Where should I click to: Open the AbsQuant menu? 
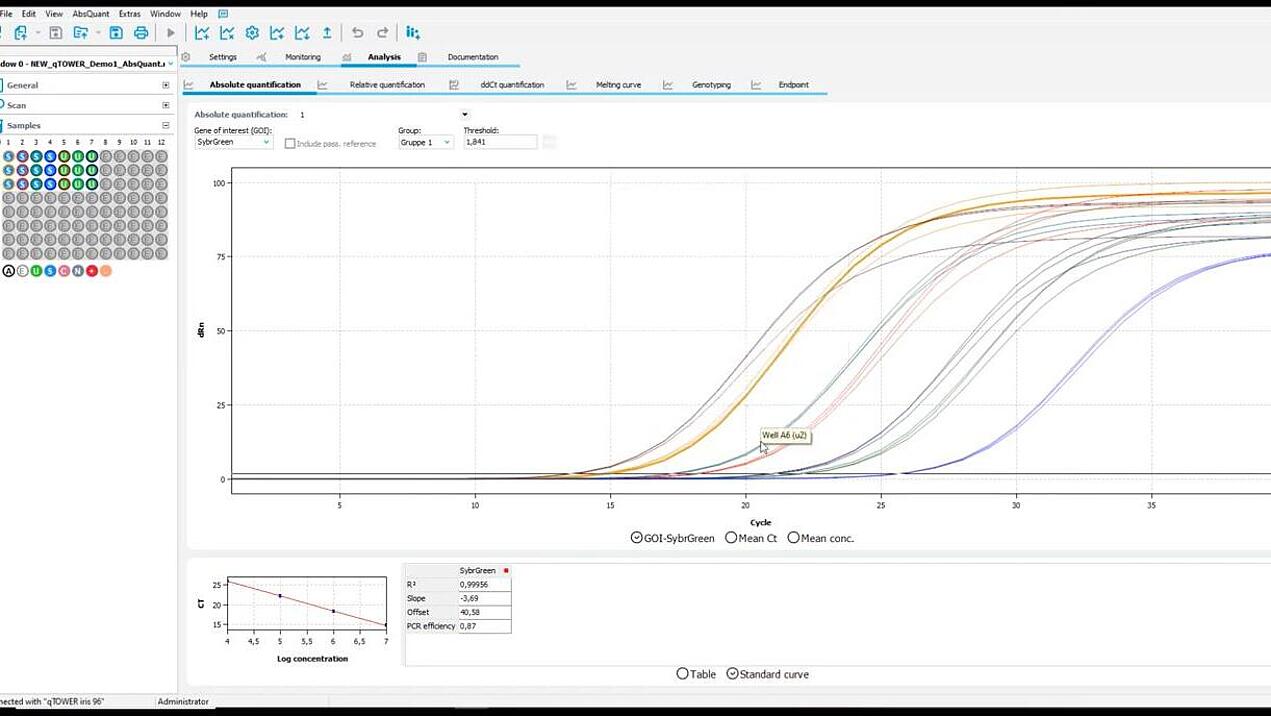91,14
